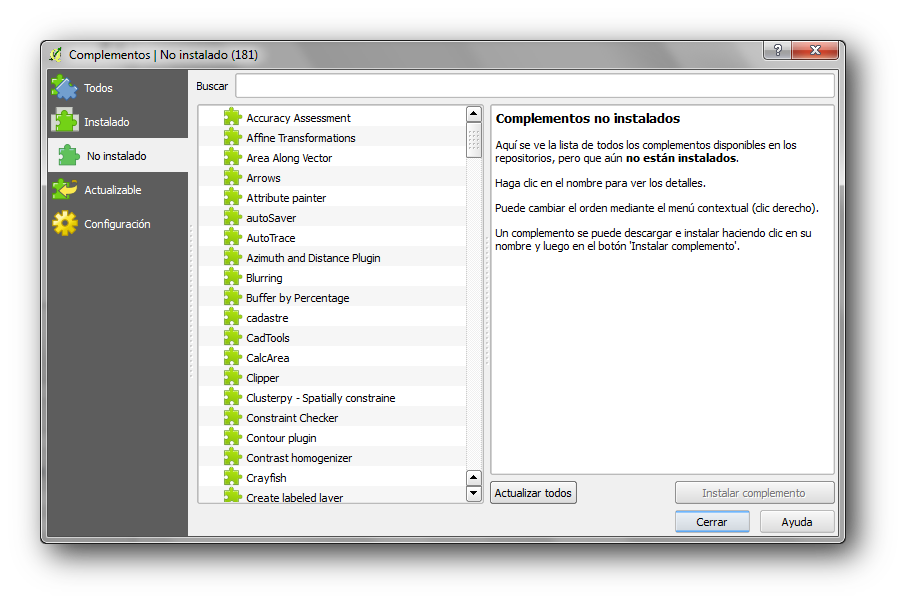Click the plugin icon beside Attribute painter
The height and width of the screenshot is (604, 906).
[x=232, y=197]
